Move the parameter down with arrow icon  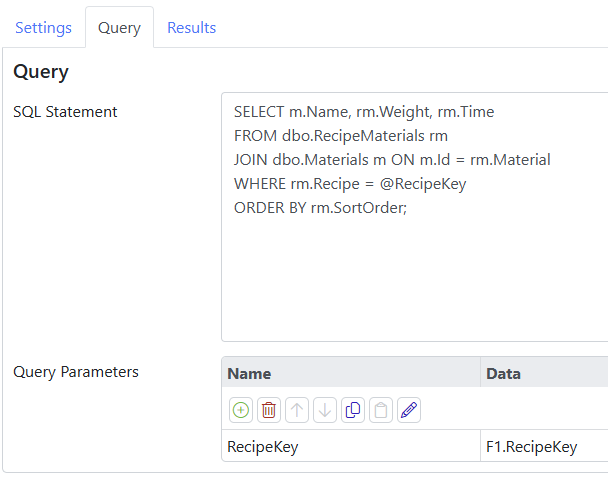(x=325, y=410)
